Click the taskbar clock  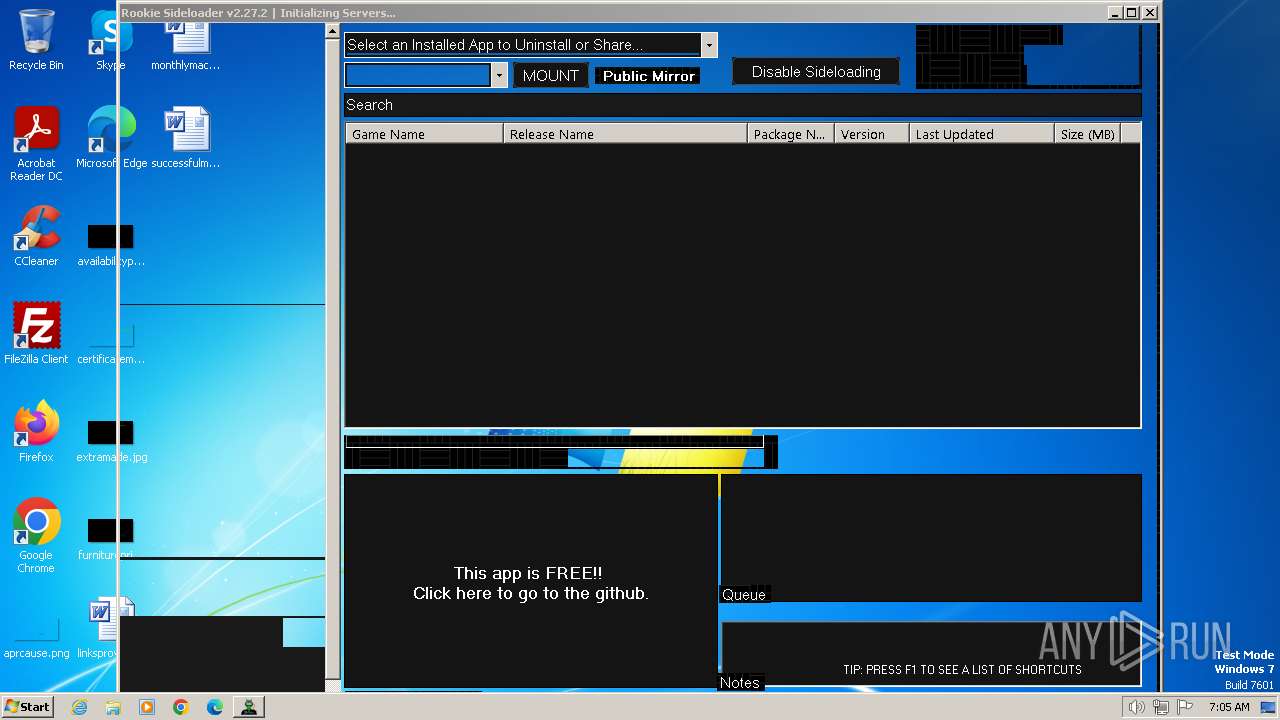[x=1229, y=707]
